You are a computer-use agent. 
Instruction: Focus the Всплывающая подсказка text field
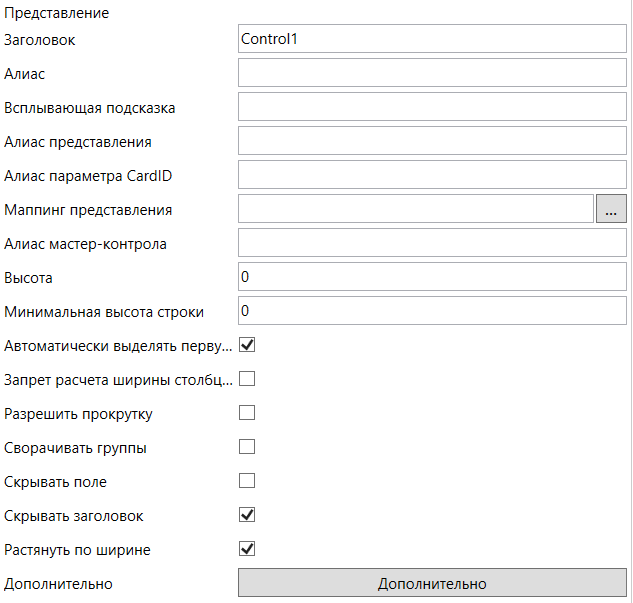(432, 108)
